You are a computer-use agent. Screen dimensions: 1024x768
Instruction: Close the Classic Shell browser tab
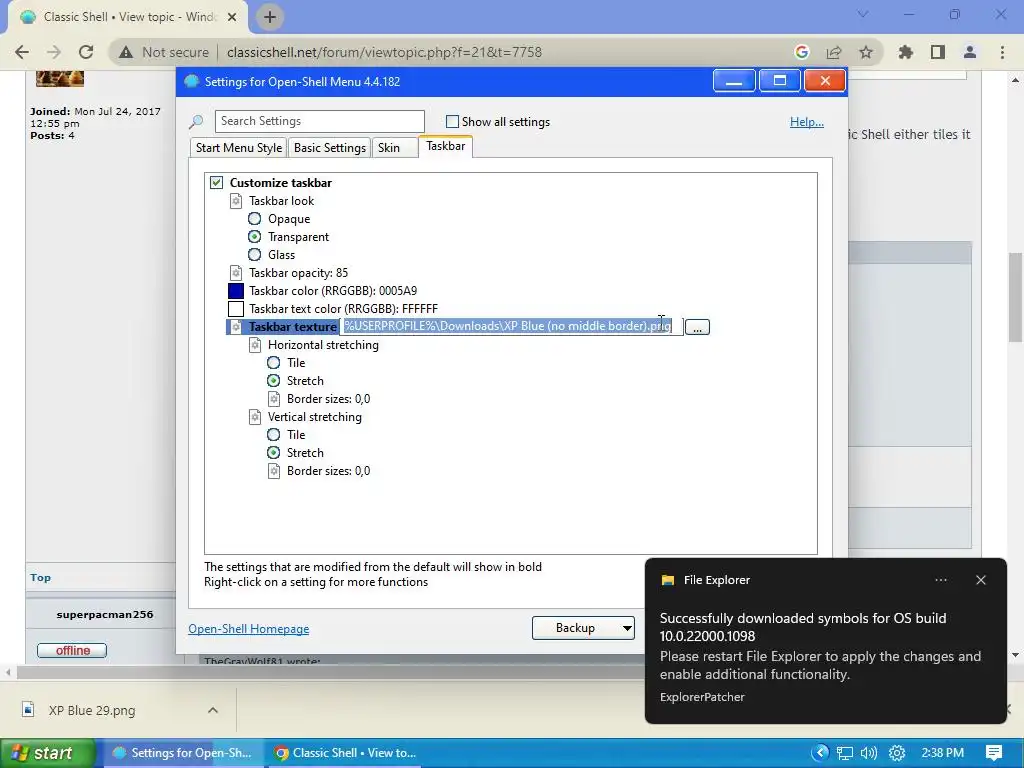tap(232, 17)
